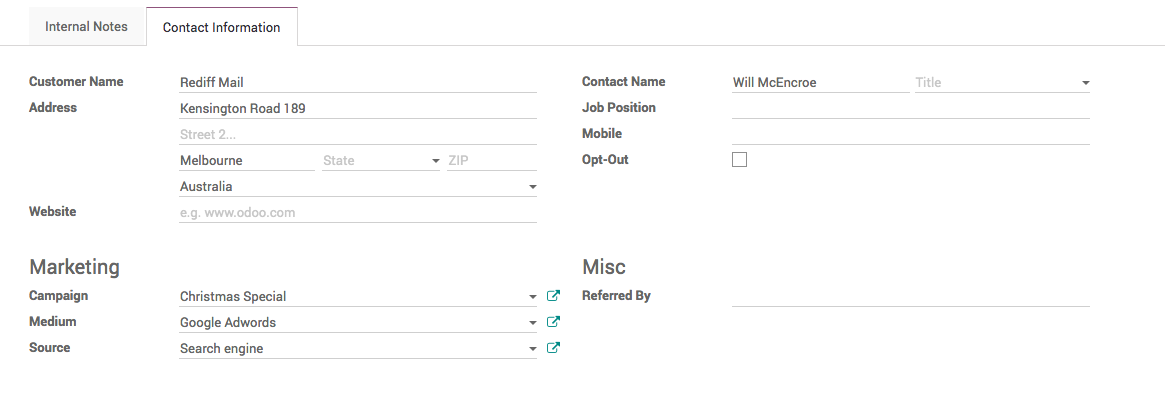Viewport: 1165px width, 420px height.
Task: Open the Google Adwords medium dropdown
Action: tap(532, 323)
